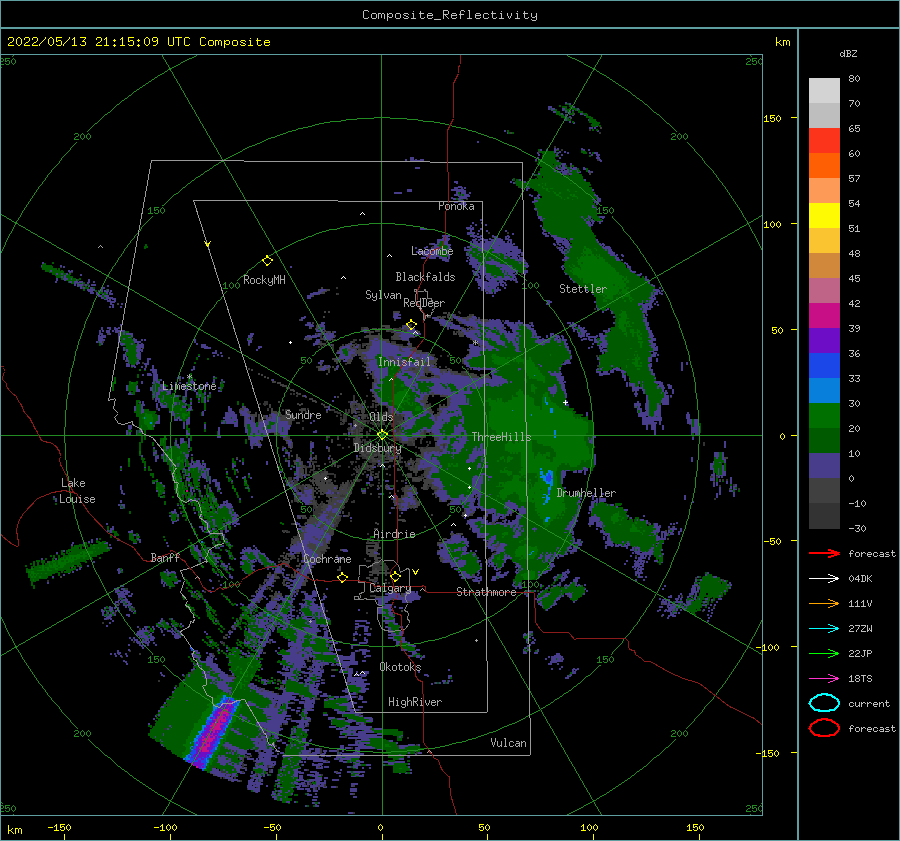Viewport: 900px width, 841px height.
Task: Select the Okotoks label
Action: [x=400, y=667]
